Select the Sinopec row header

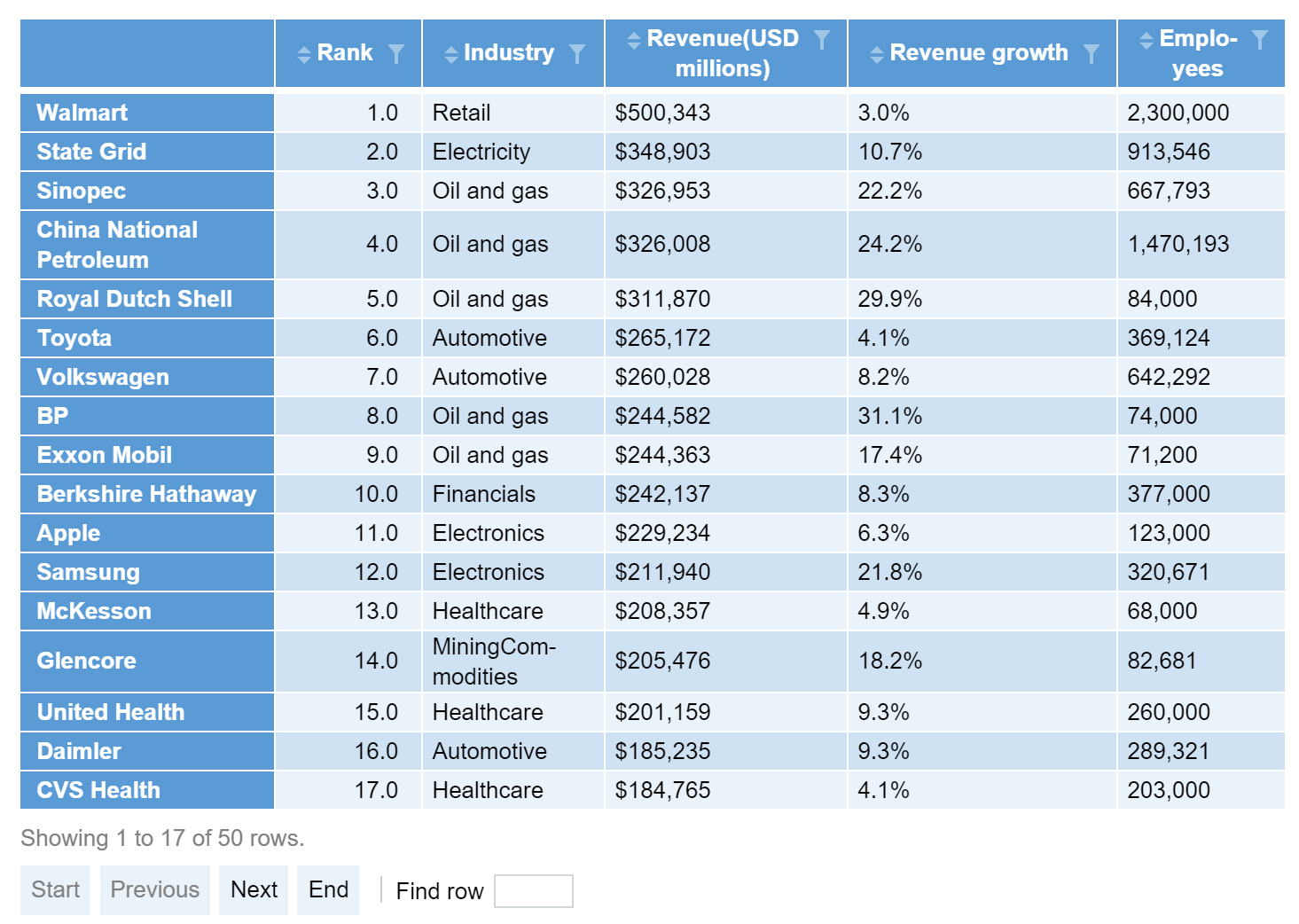coord(147,191)
